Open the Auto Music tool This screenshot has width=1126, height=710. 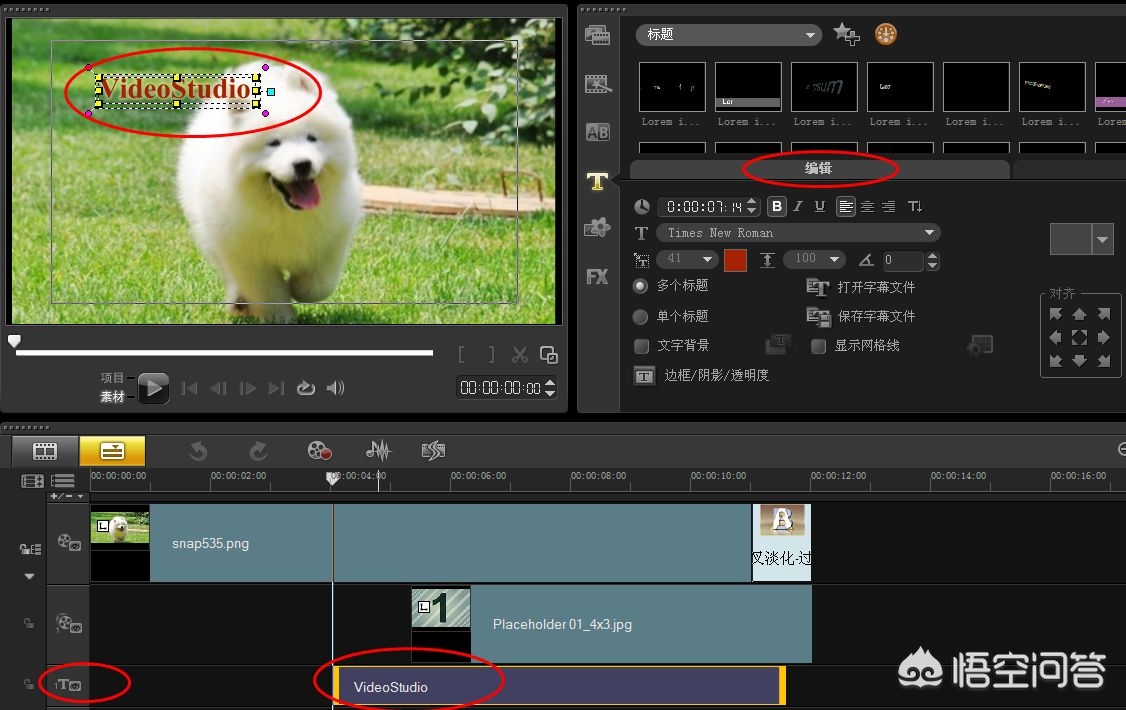[434, 451]
